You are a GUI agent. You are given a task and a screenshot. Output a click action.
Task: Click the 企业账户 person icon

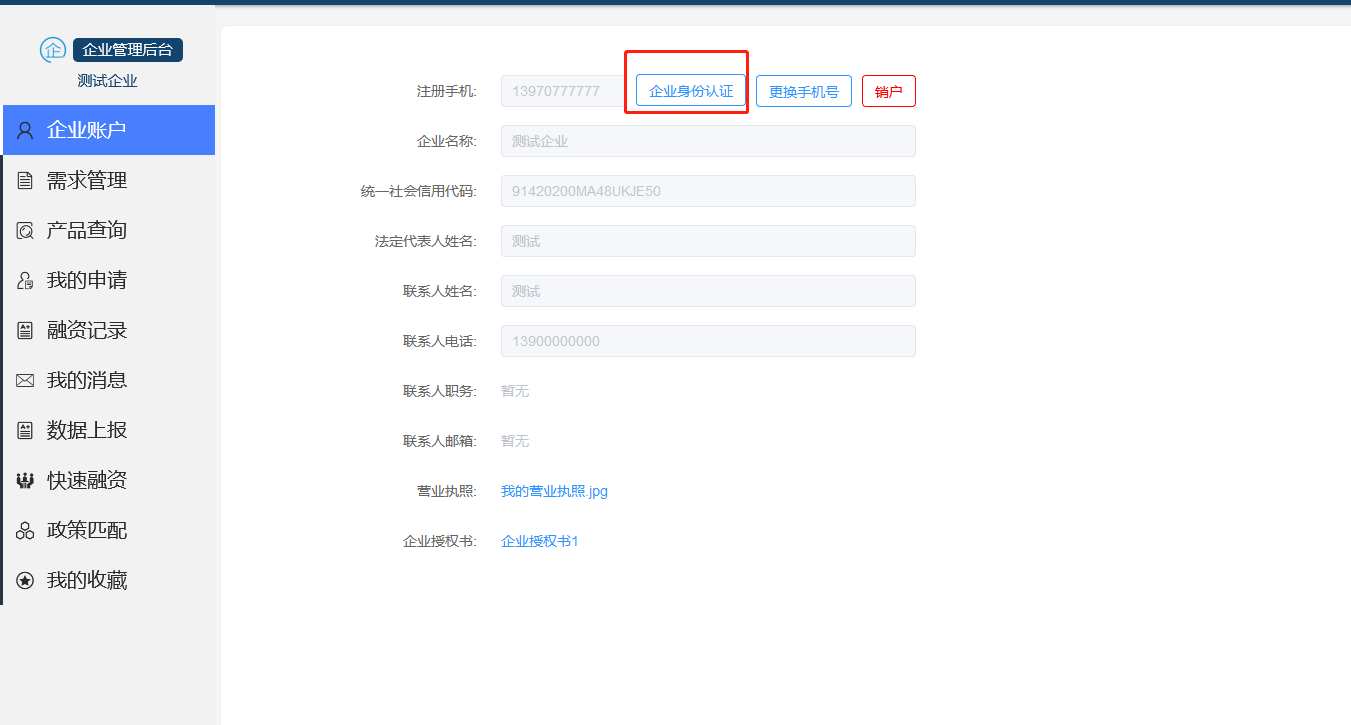click(25, 131)
